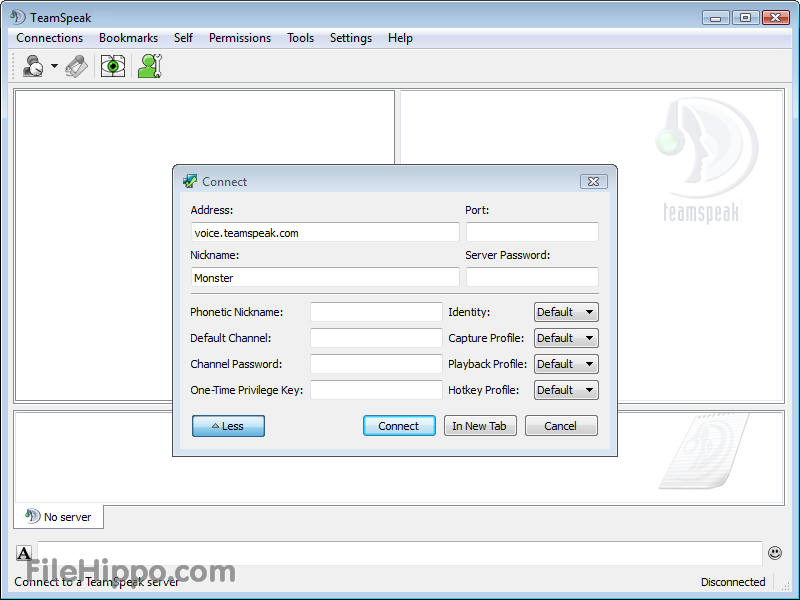This screenshot has width=800, height=600.
Task: Click the Address field with voice.teamspeak.com
Action: (325, 233)
